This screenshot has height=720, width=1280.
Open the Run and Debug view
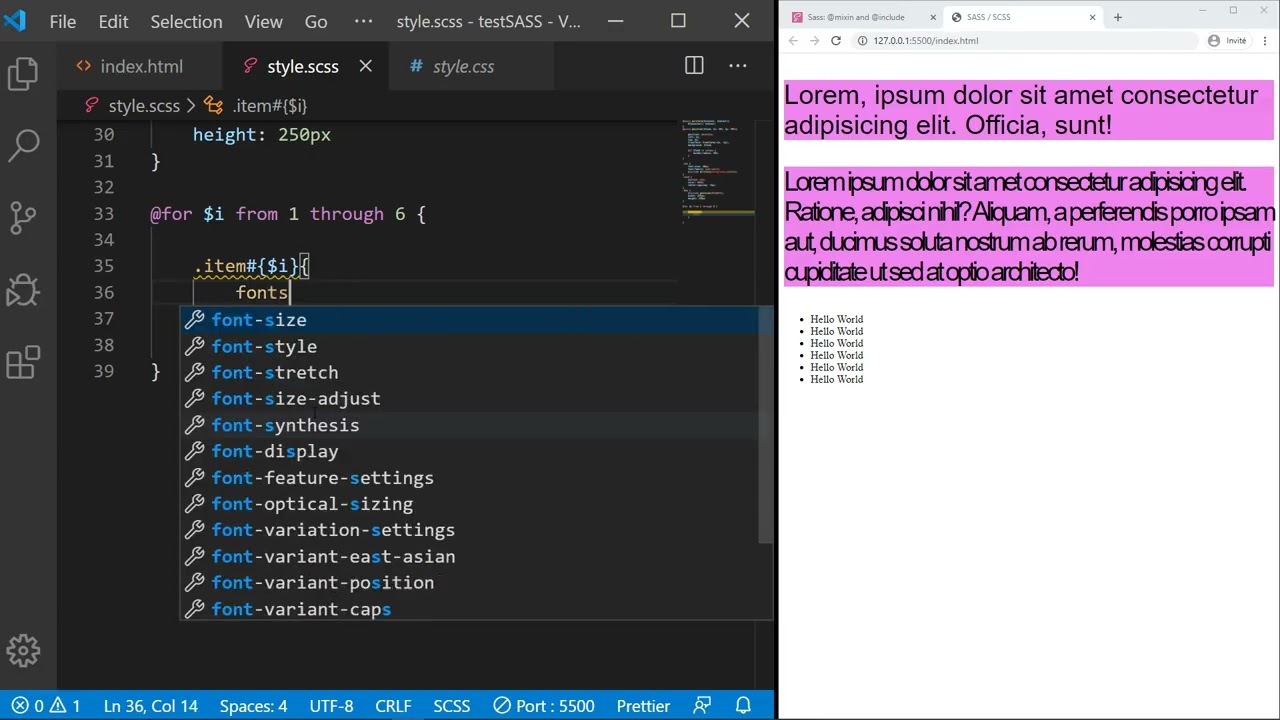click(23, 290)
